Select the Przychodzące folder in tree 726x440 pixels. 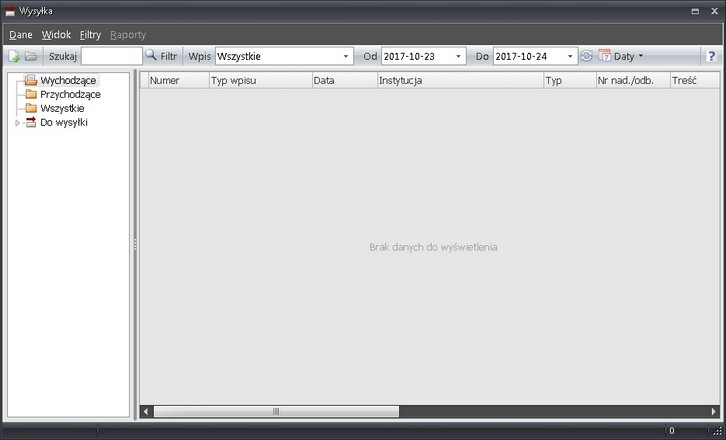(70, 94)
